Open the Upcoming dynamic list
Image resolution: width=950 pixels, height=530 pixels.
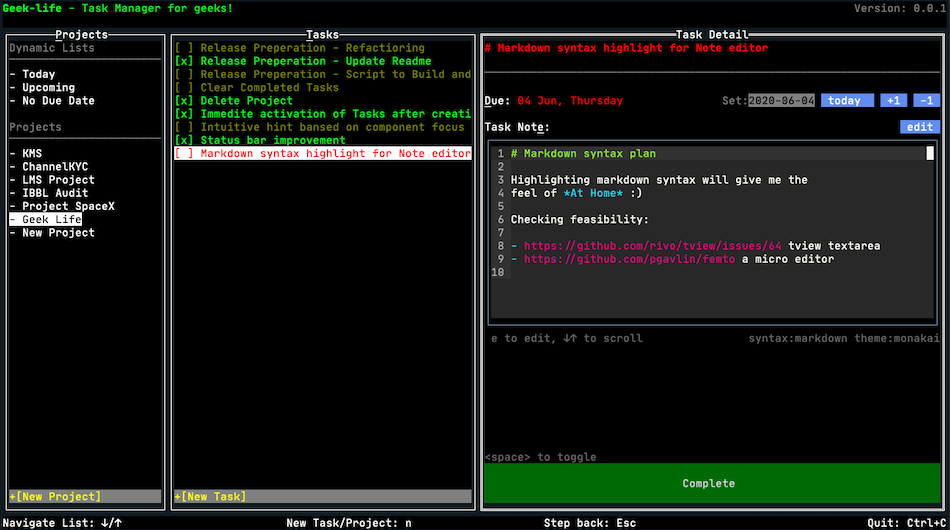point(49,87)
